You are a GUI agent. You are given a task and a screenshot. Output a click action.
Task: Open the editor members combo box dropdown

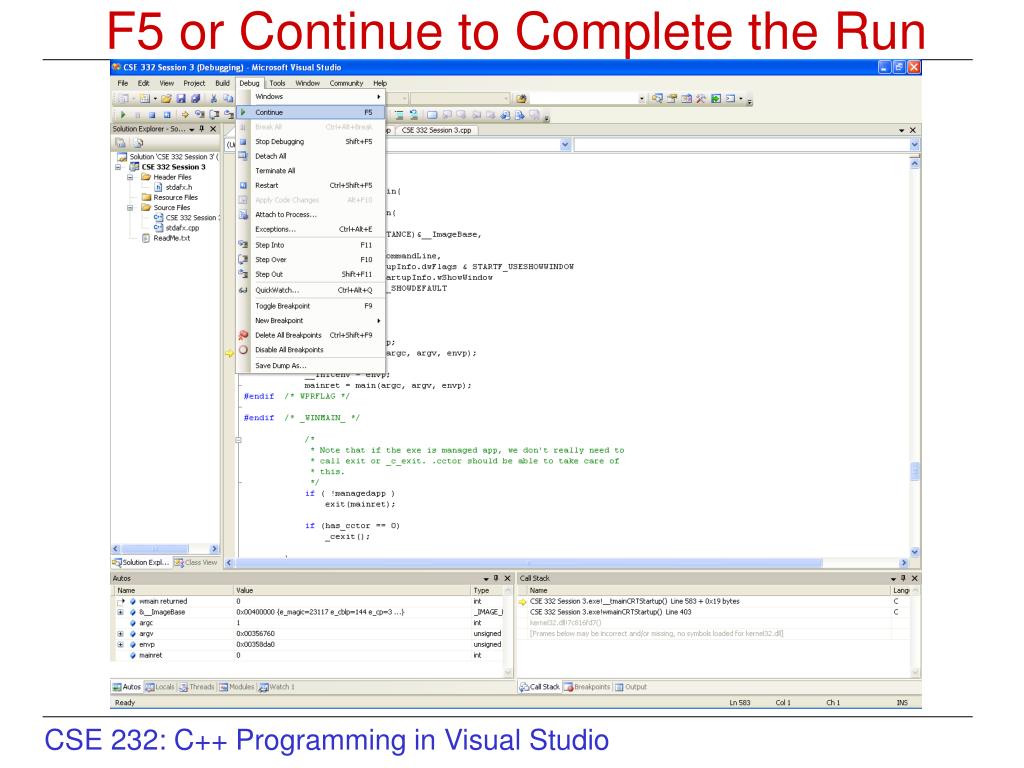pyautogui.click(x=915, y=145)
